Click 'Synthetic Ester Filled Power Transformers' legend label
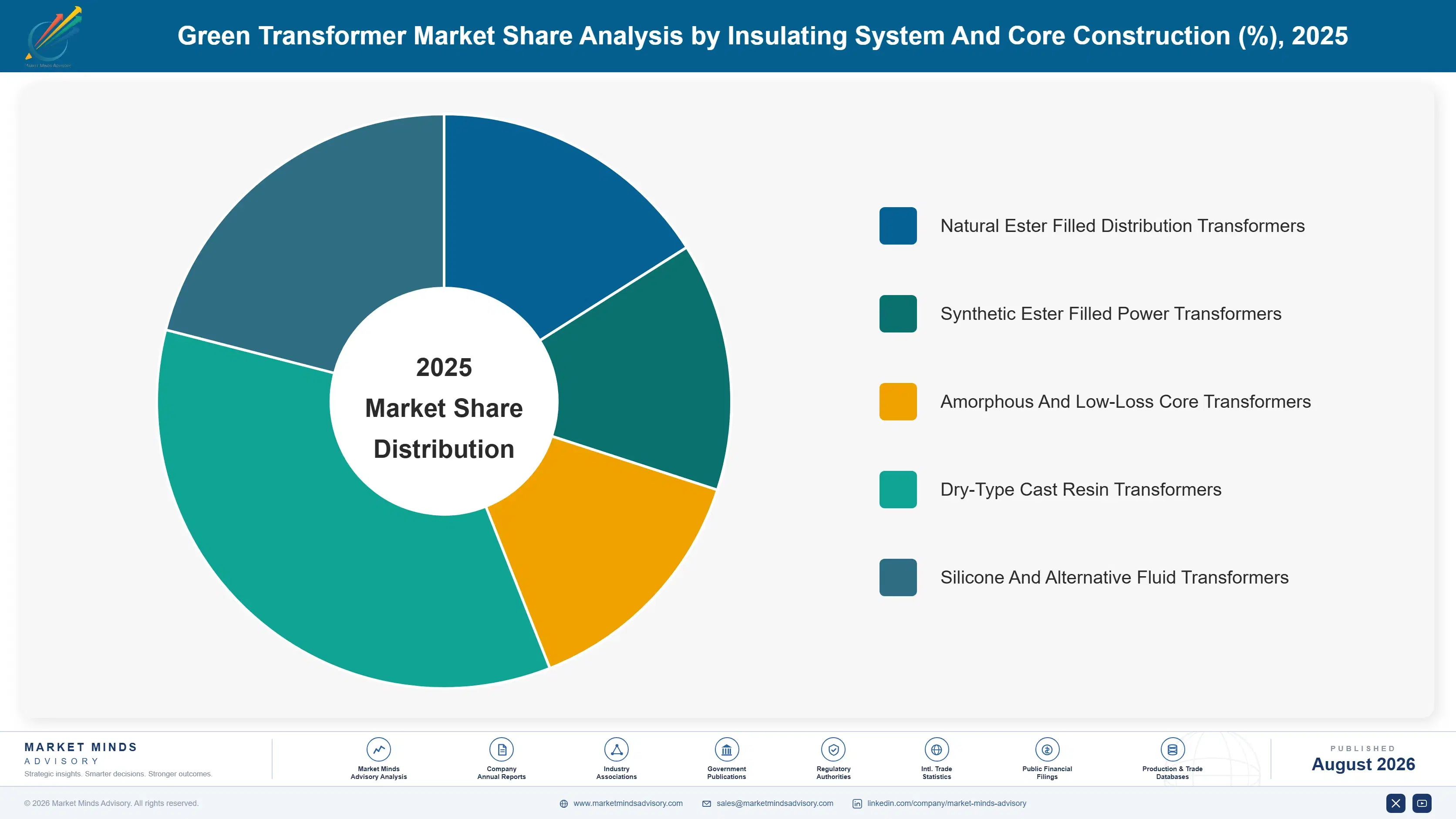 click(x=1111, y=313)
